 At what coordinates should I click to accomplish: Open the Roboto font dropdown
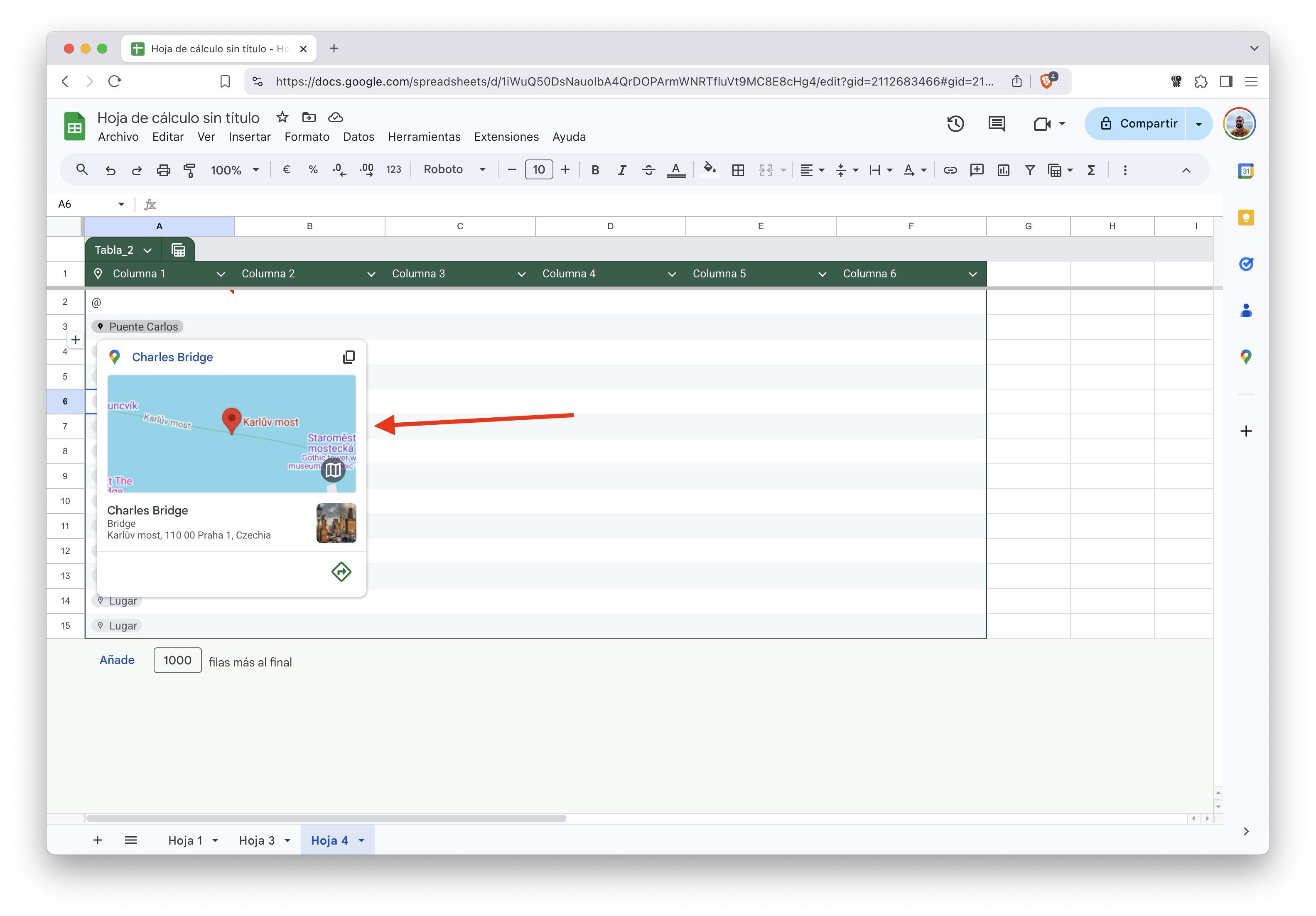tap(454, 169)
